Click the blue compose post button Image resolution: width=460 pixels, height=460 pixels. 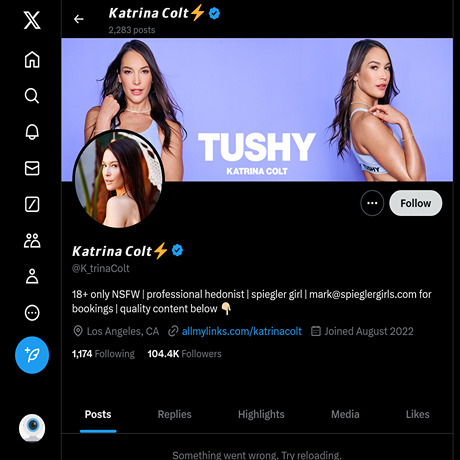(32, 355)
